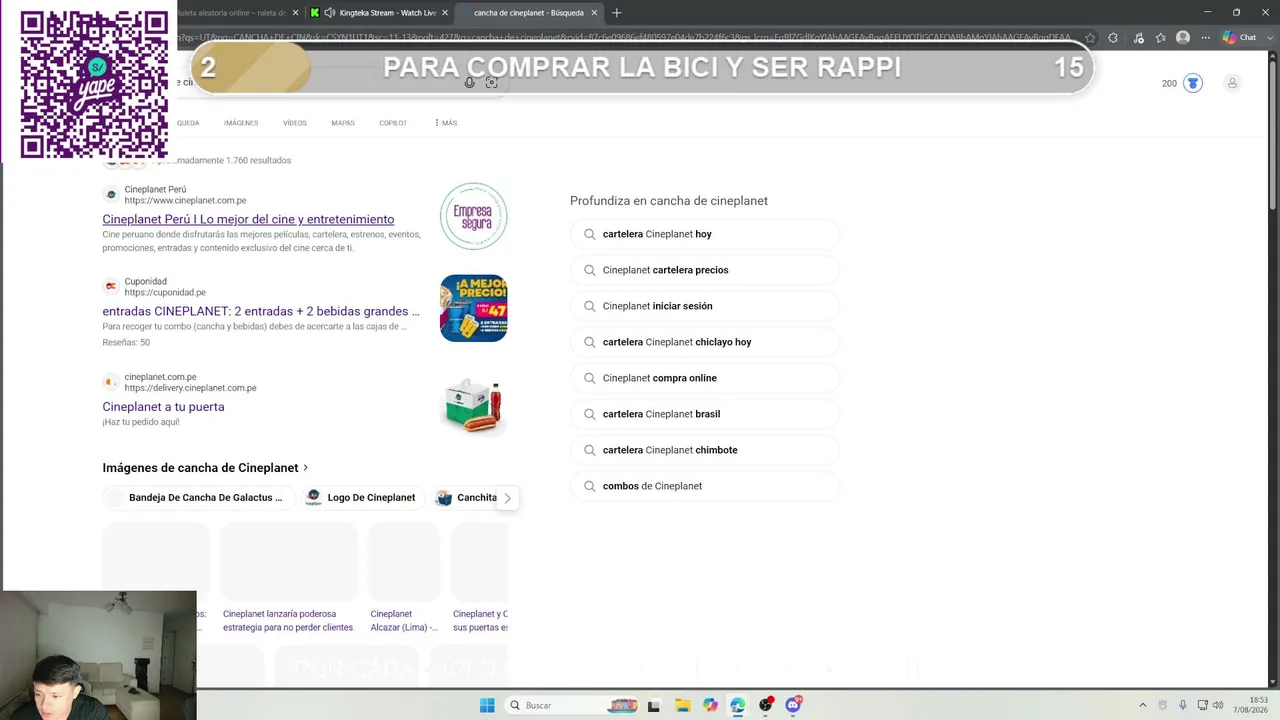Open the Mapas search tab
Viewport: 1280px width, 720px height.
click(x=343, y=123)
